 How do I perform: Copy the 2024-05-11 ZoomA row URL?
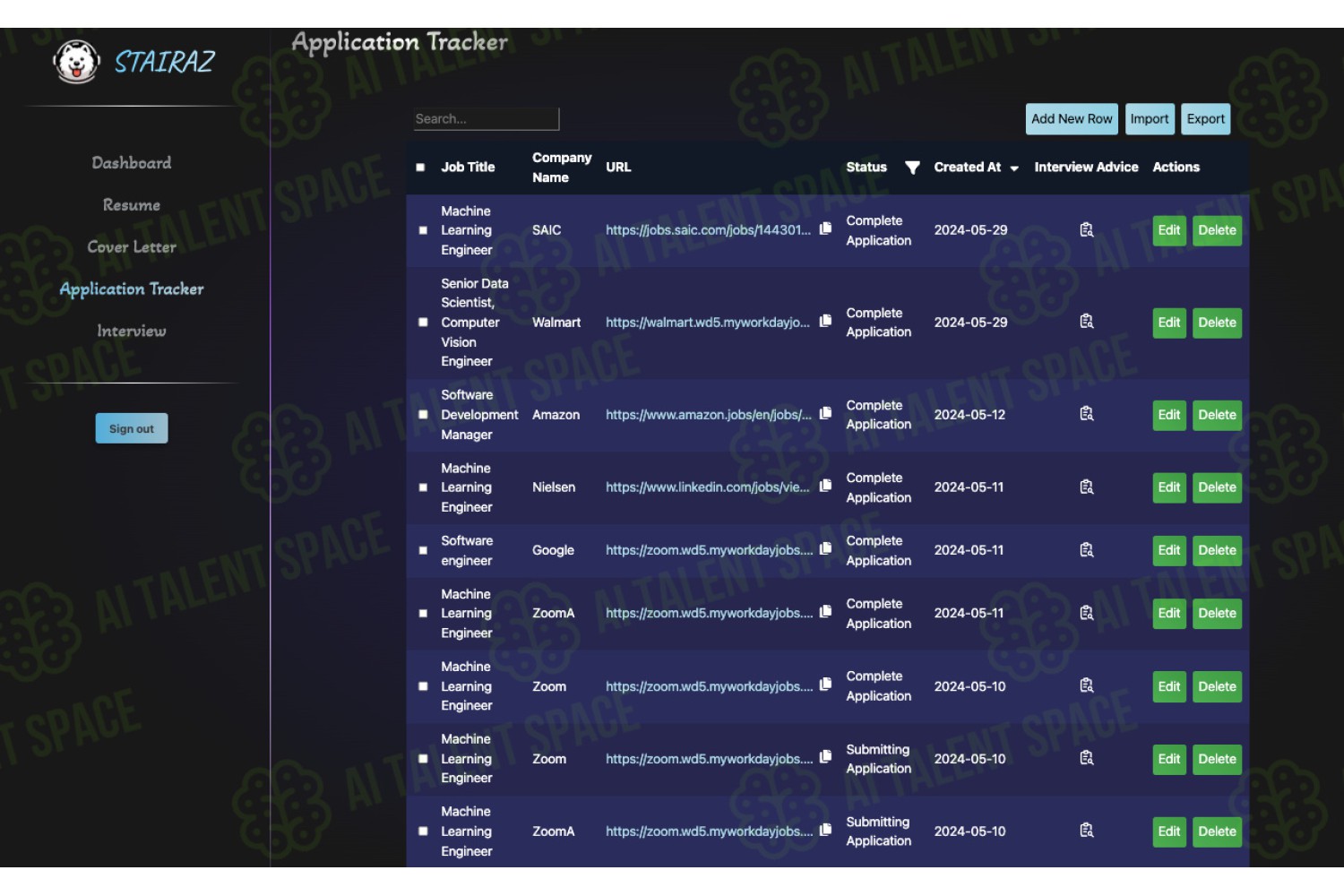(x=826, y=611)
